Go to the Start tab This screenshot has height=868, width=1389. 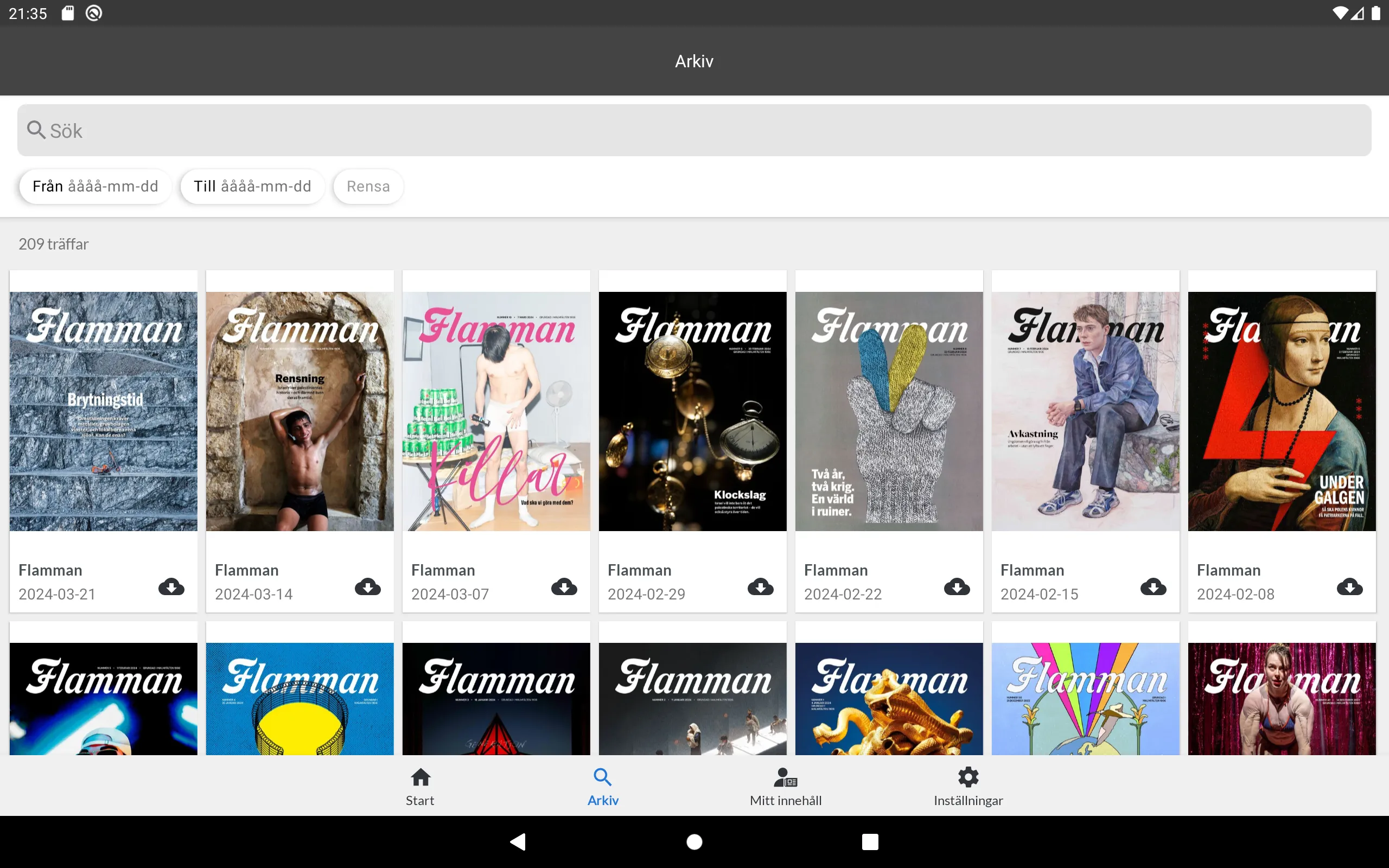click(x=420, y=787)
